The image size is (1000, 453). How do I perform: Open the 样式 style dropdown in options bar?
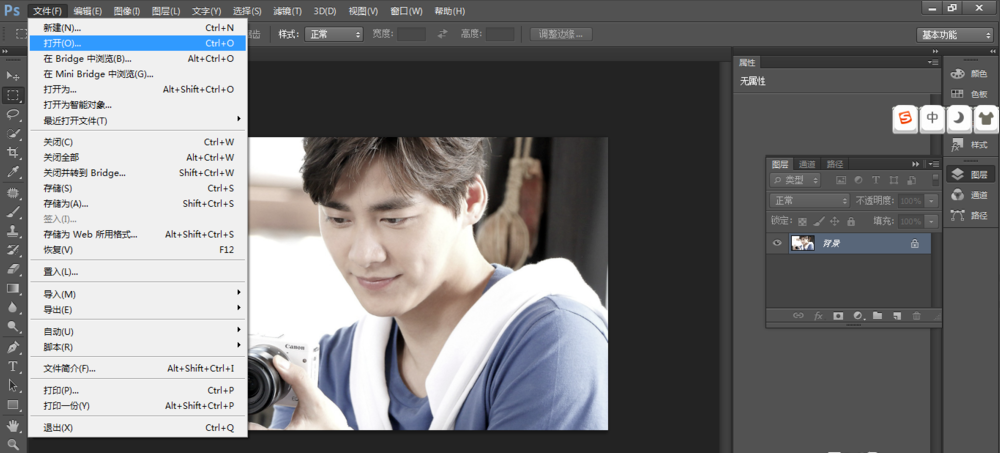tap(334, 34)
